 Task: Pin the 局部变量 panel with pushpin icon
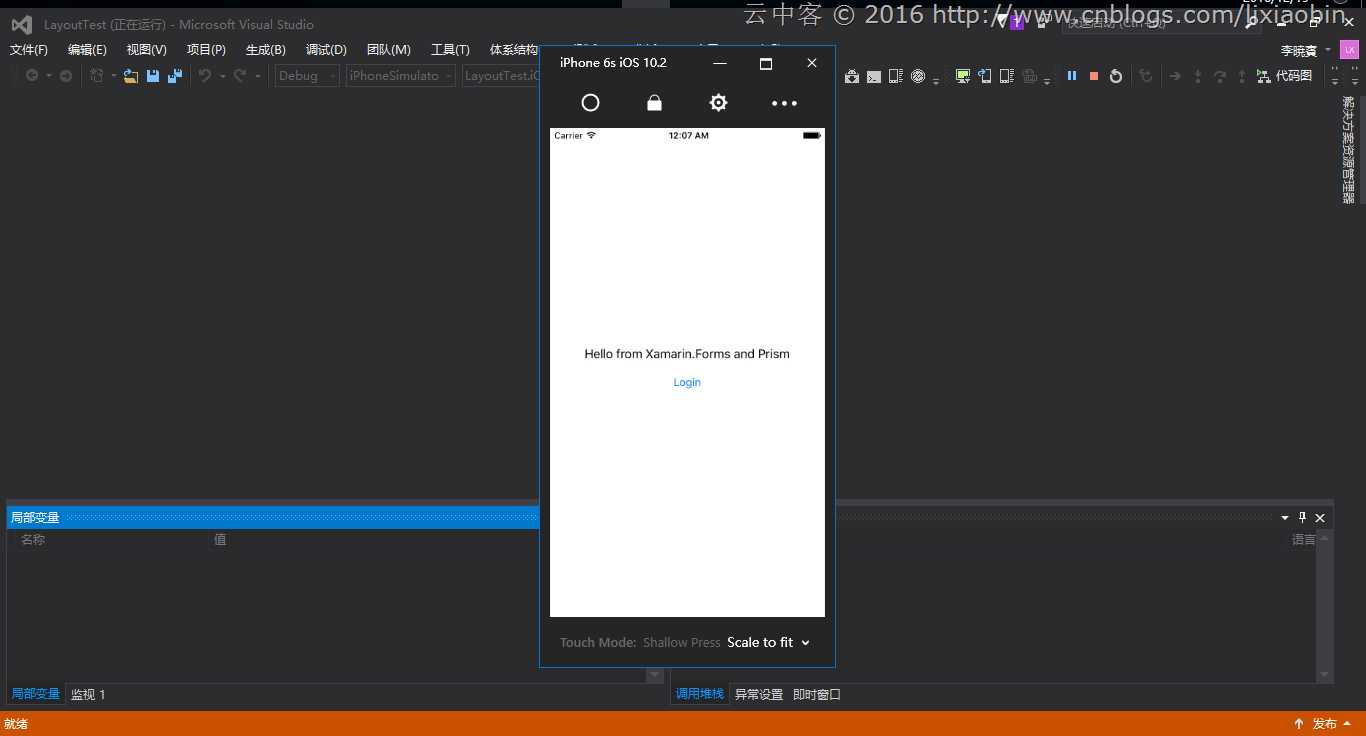[1302, 517]
